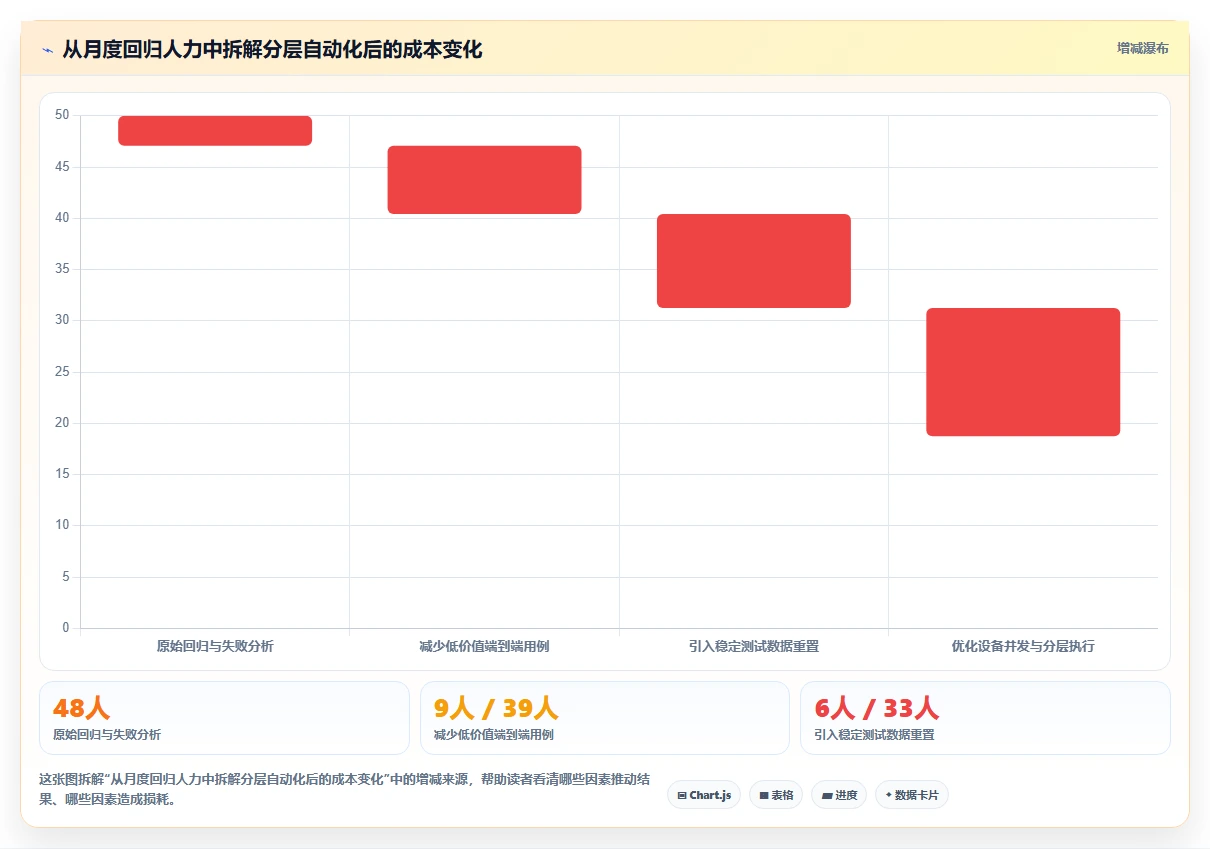Screen dimensions: 1210x849
Task: Click the 48人 data card
Action: [224, 718]
